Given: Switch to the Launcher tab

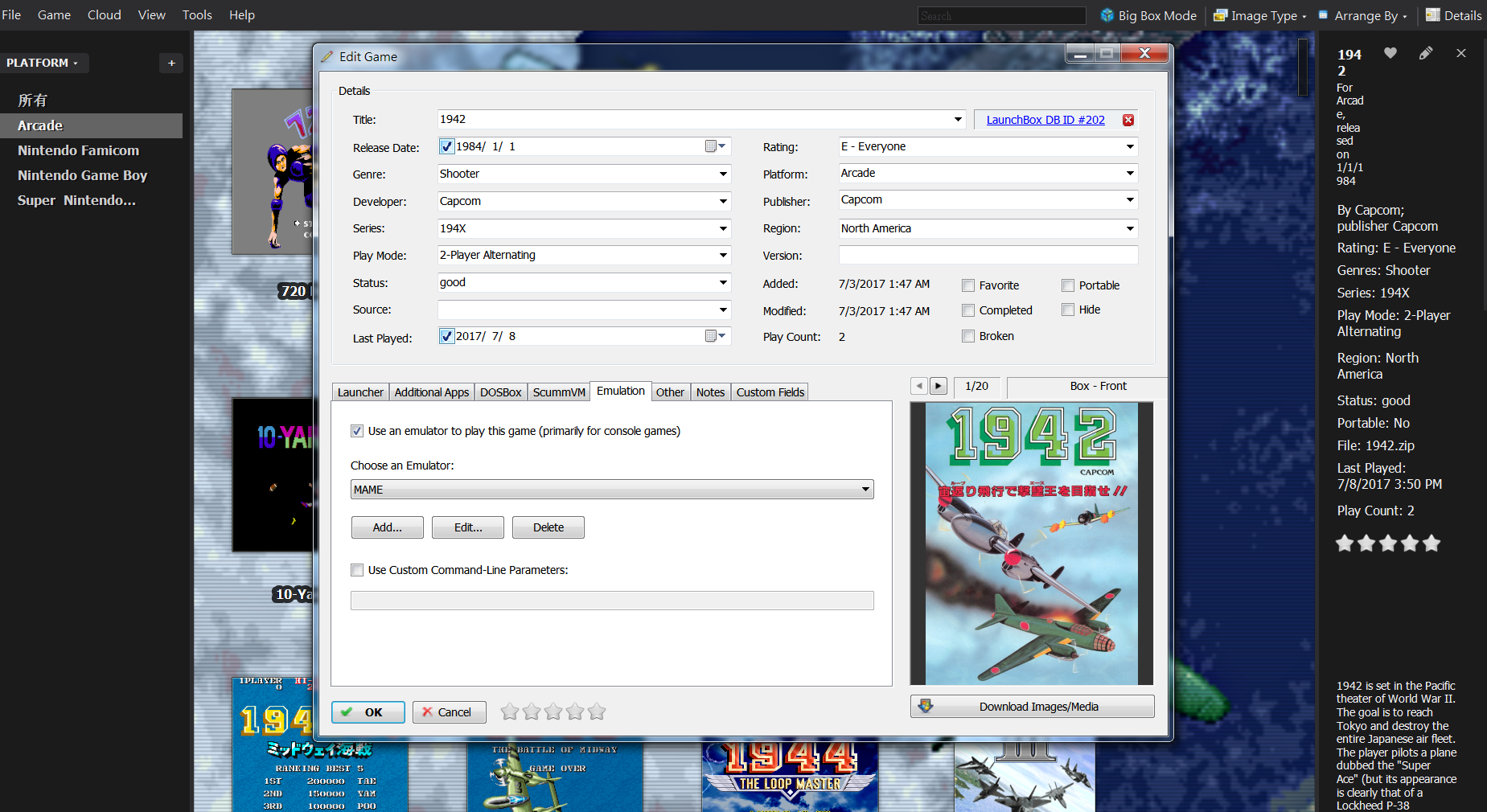Looking at the screenshot, I should pyautogui.click(x=360, y=392).
